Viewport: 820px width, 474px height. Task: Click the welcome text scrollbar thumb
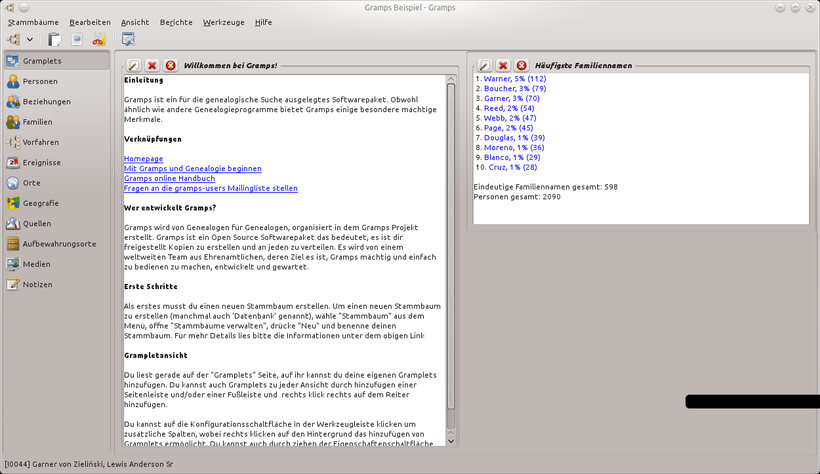(451, 247)
